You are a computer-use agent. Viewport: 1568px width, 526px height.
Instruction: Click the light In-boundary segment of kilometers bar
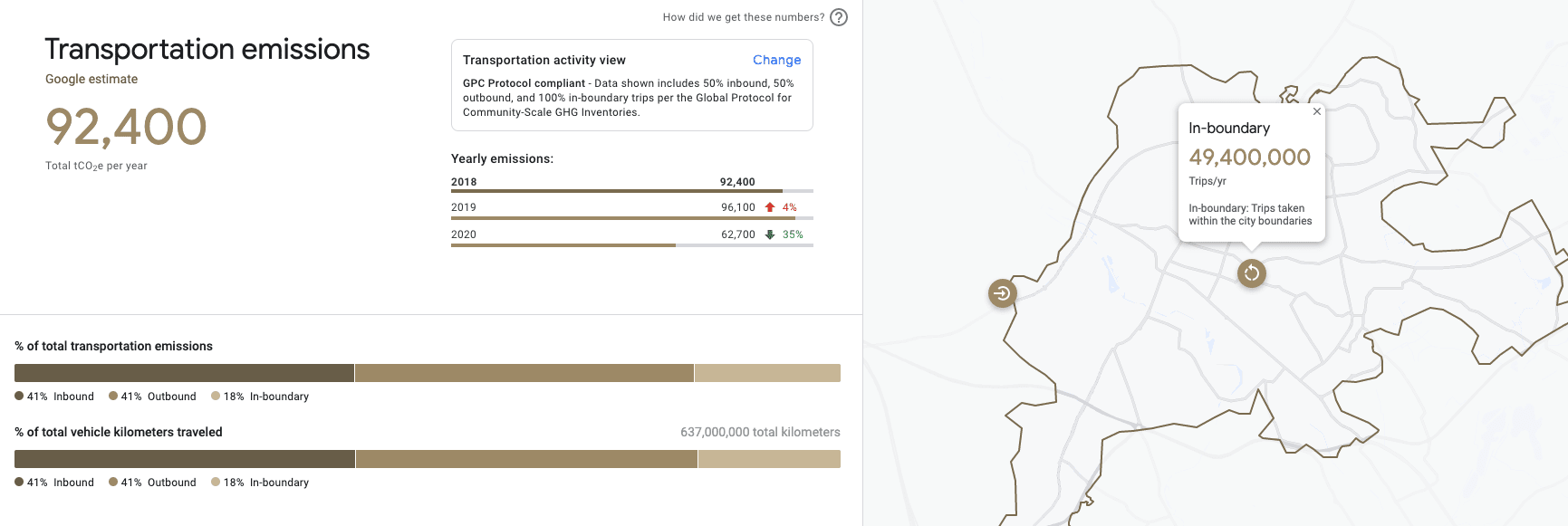769,459
